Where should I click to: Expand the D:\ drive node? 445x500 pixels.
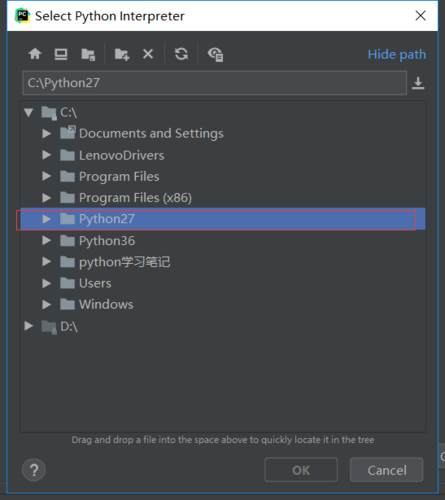tap(29, 326)
